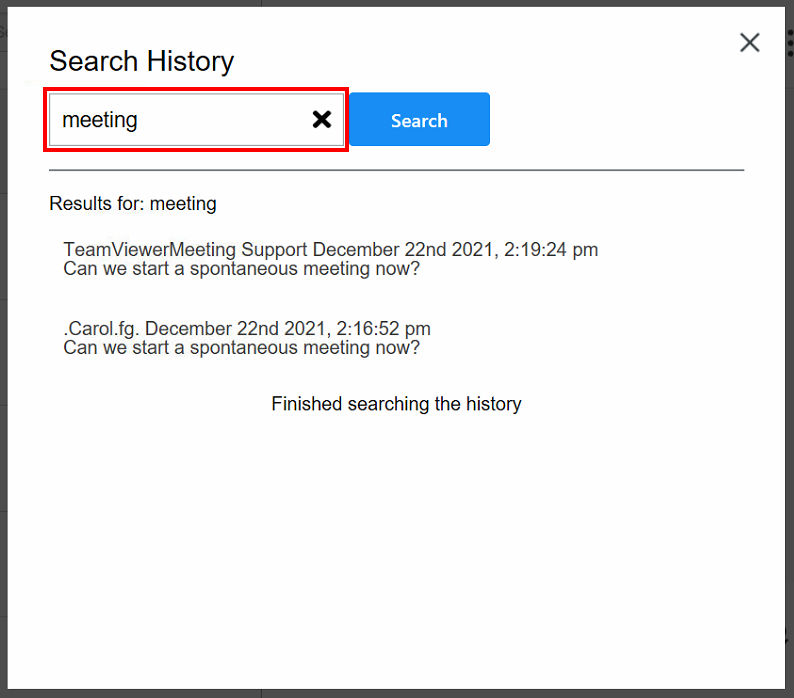Click the "Search History" title
This screenshot has height=698, width=794.
point(141,62)
